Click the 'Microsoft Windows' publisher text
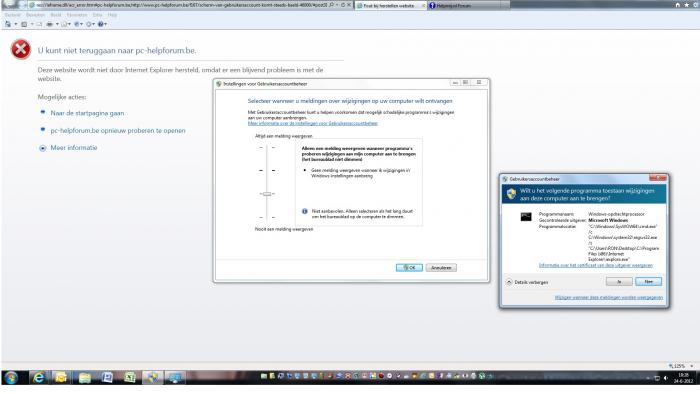 click(608, 220)
